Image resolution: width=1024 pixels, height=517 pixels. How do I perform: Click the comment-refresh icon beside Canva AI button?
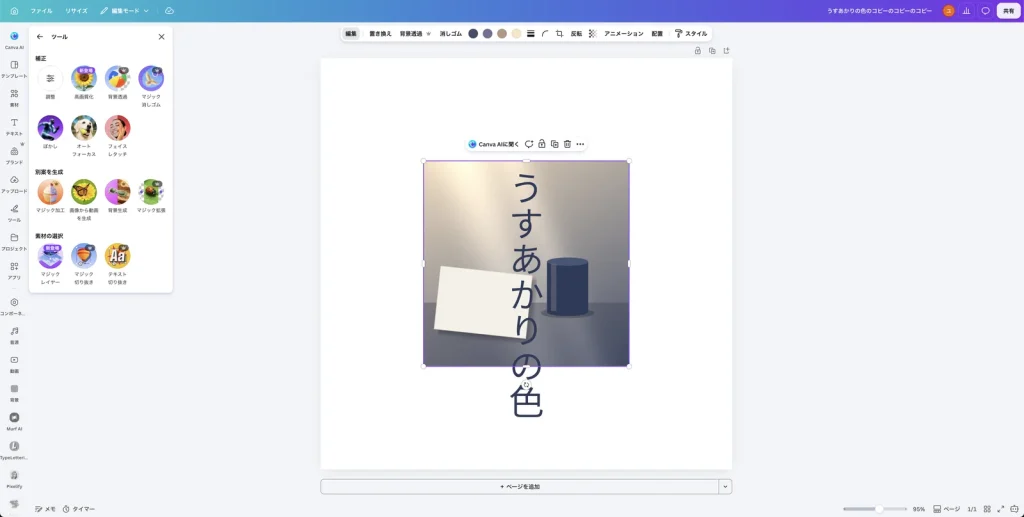pyautogui.click(x=529, y=144)
